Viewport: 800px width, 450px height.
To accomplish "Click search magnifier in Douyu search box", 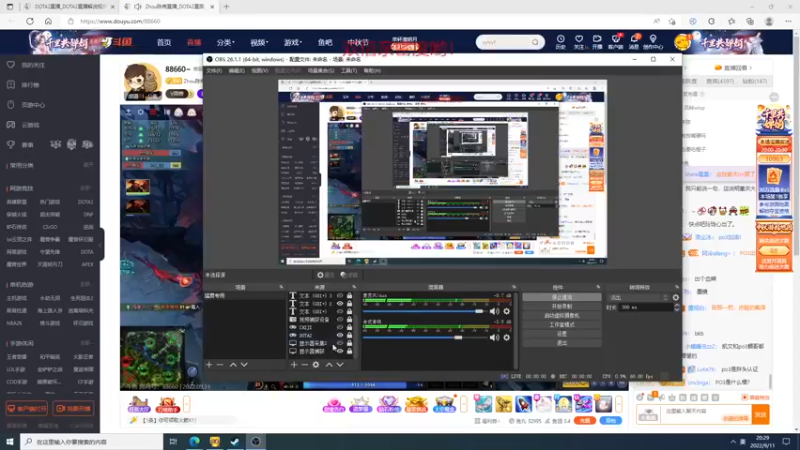I will [x=535, y=42].
